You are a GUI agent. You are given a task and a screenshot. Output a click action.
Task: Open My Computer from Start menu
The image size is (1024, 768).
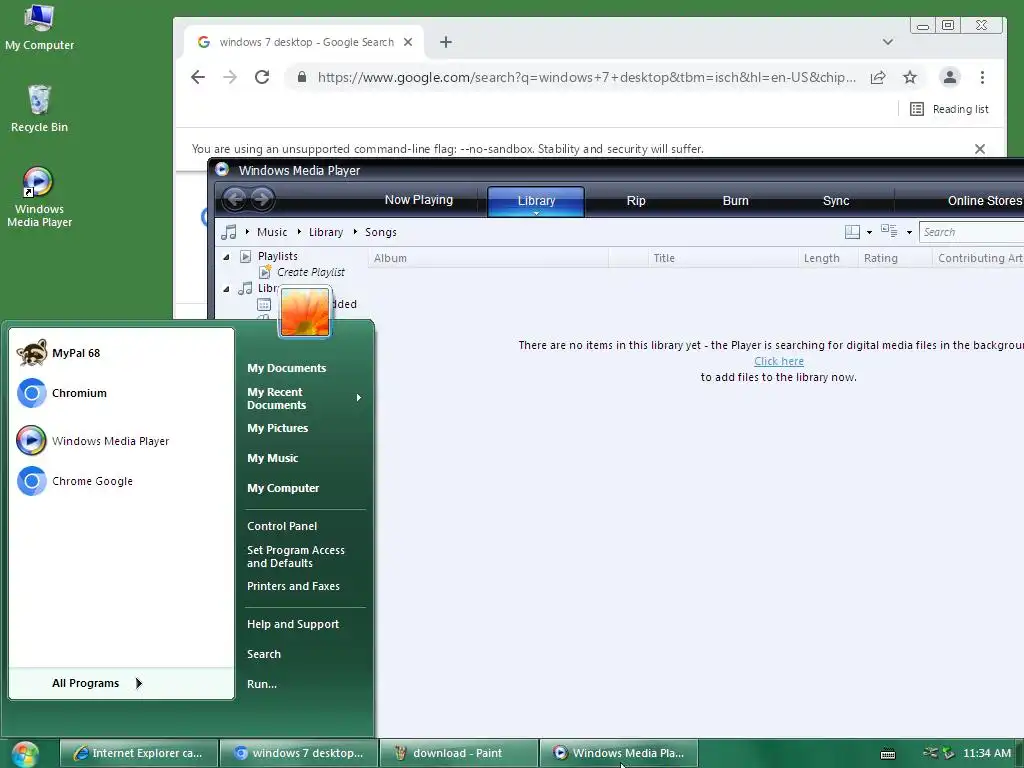[283, 488]
